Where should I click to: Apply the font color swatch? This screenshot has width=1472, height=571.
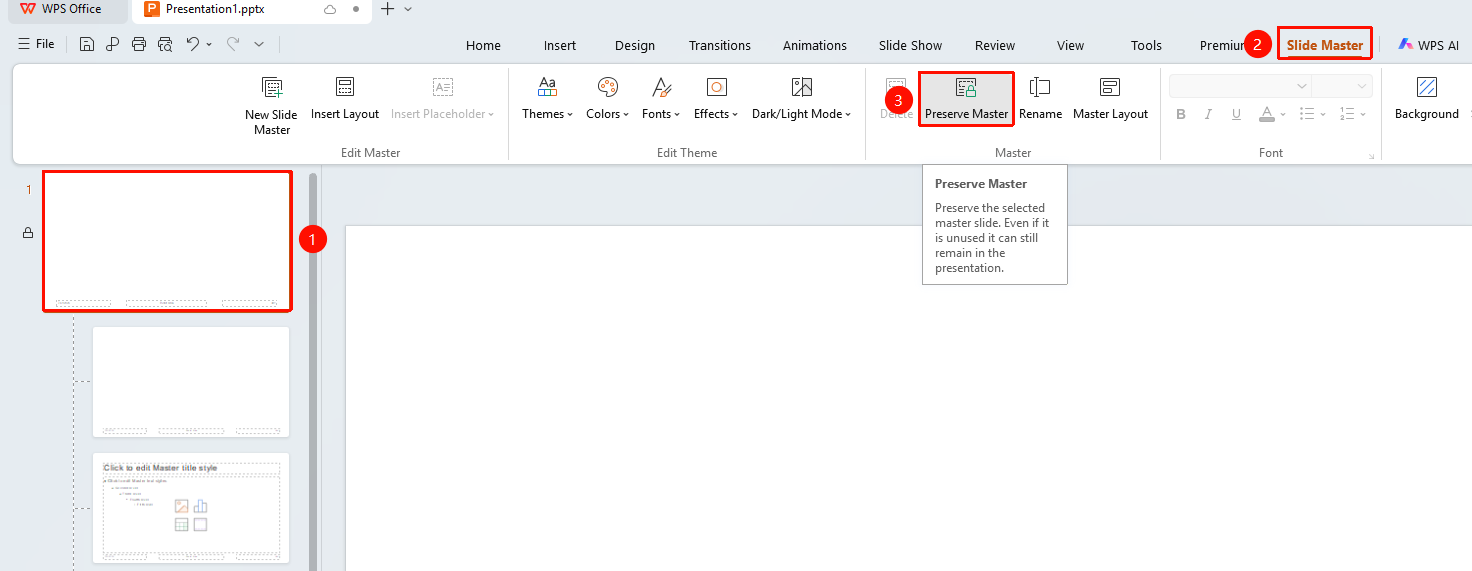(x=1266, y=114)
